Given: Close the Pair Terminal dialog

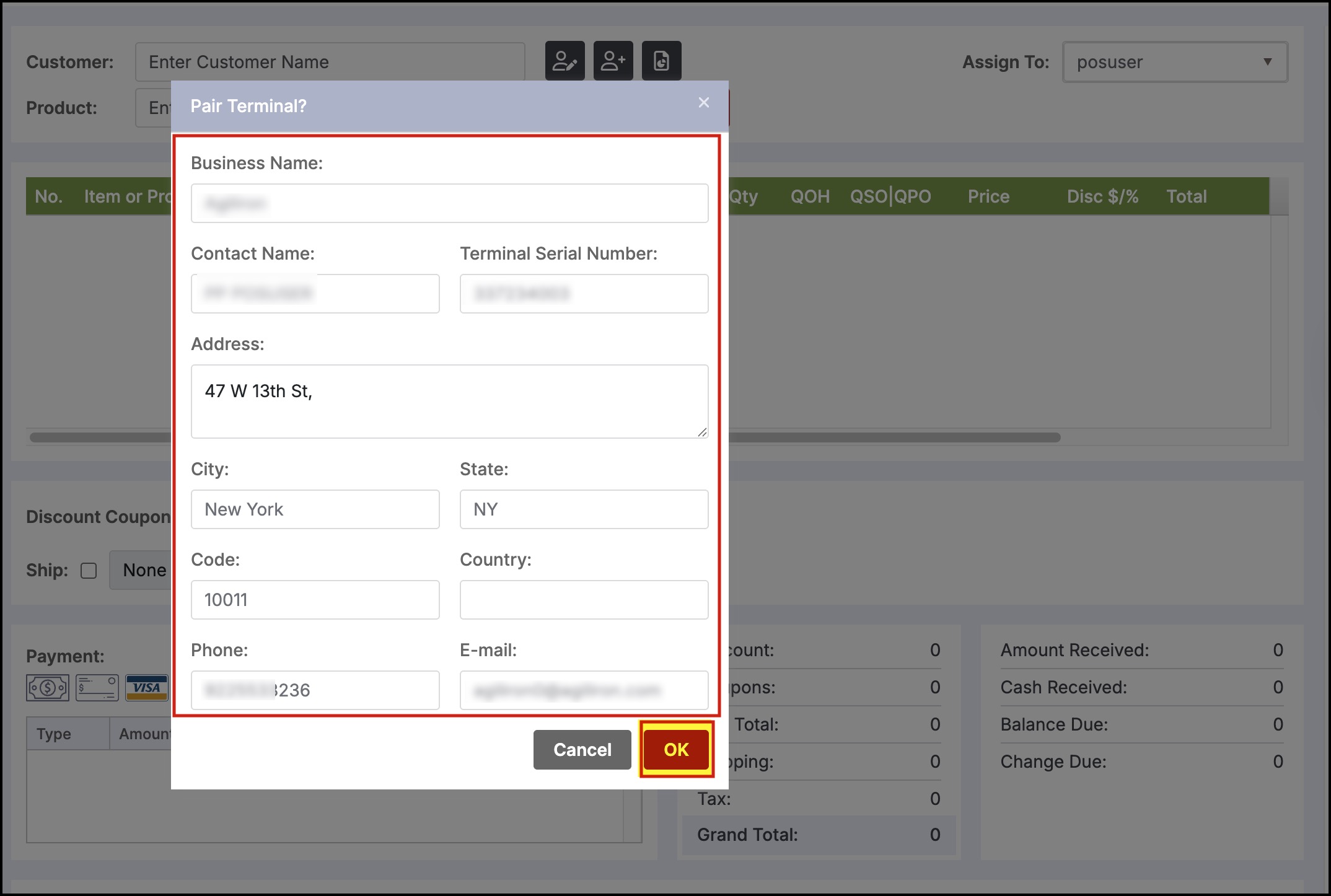Looking at the screenshot, I should tap(703, 103).
